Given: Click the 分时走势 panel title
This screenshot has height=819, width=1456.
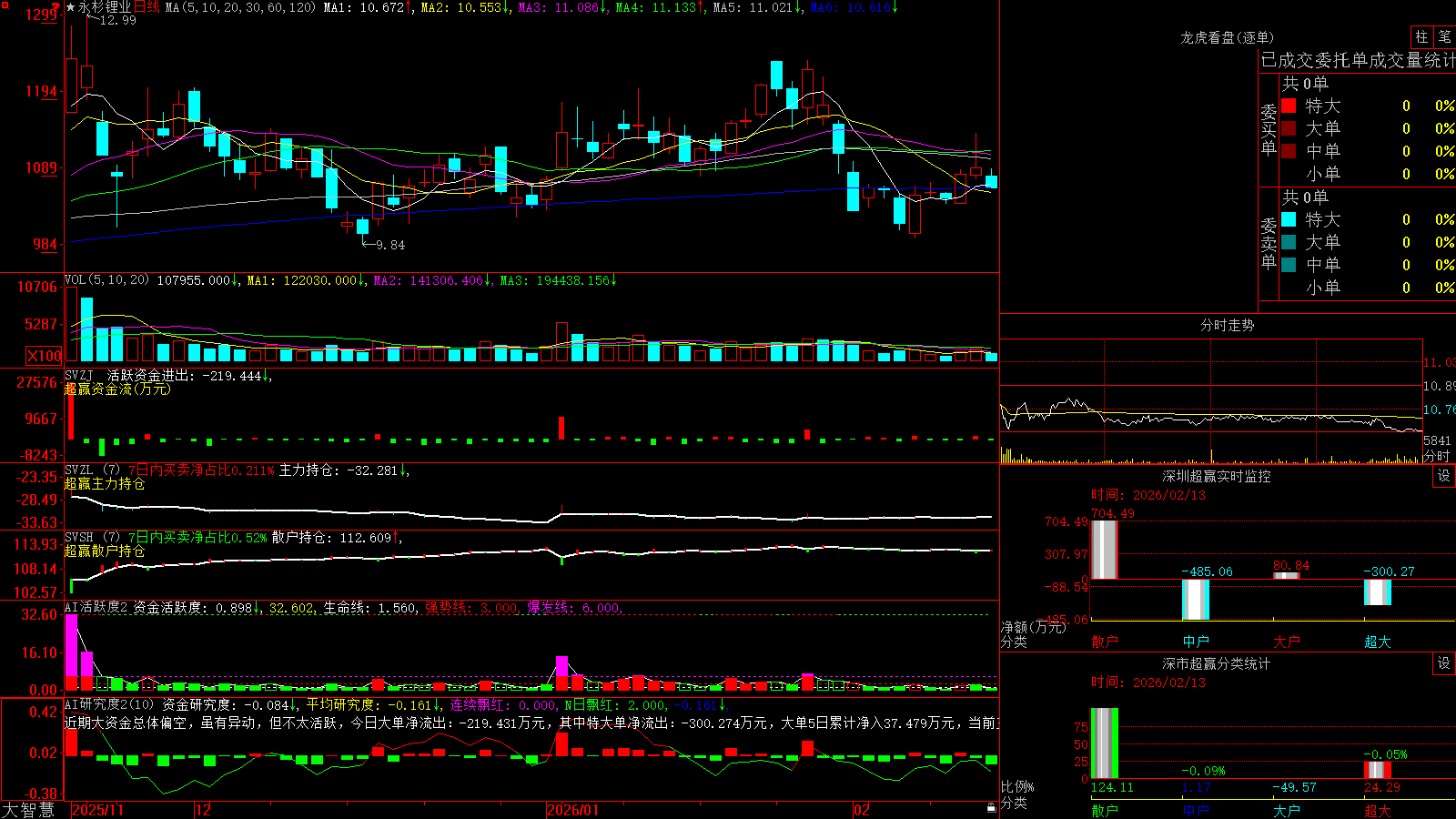Looking at the screenshot, I should (1227, 325).
